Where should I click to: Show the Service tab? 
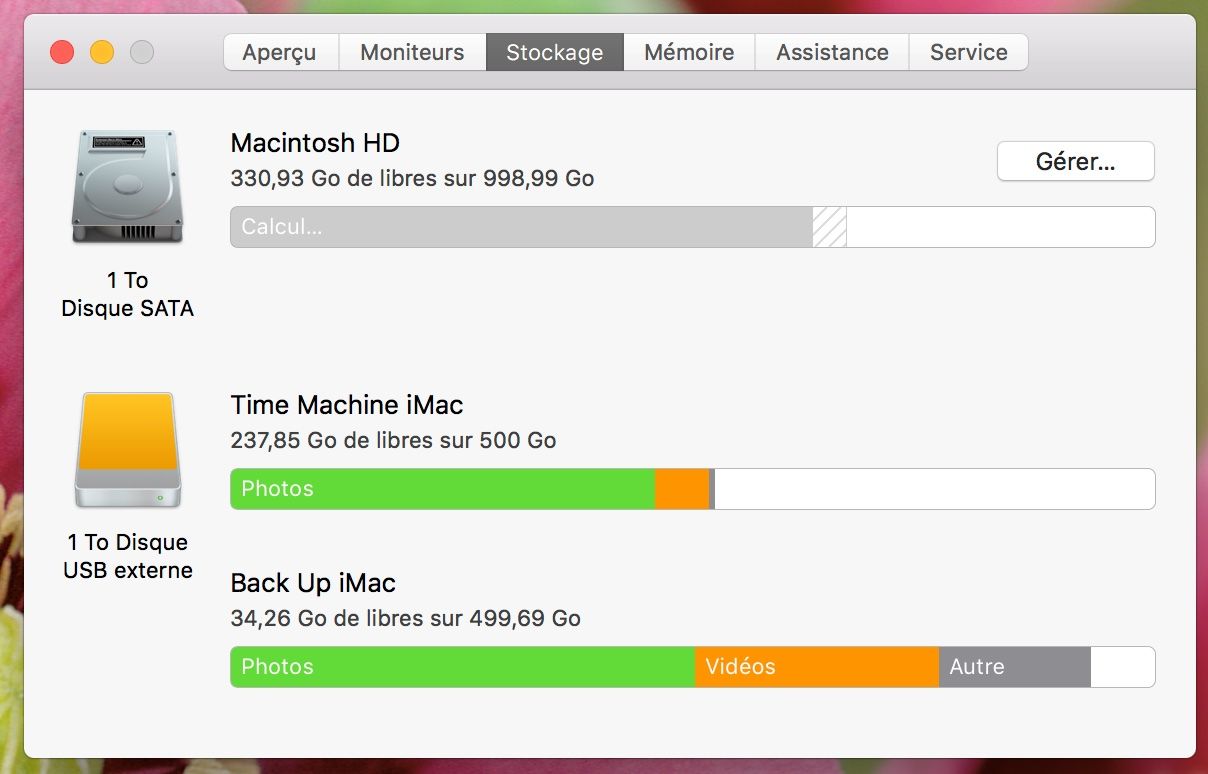pos(969,52)
